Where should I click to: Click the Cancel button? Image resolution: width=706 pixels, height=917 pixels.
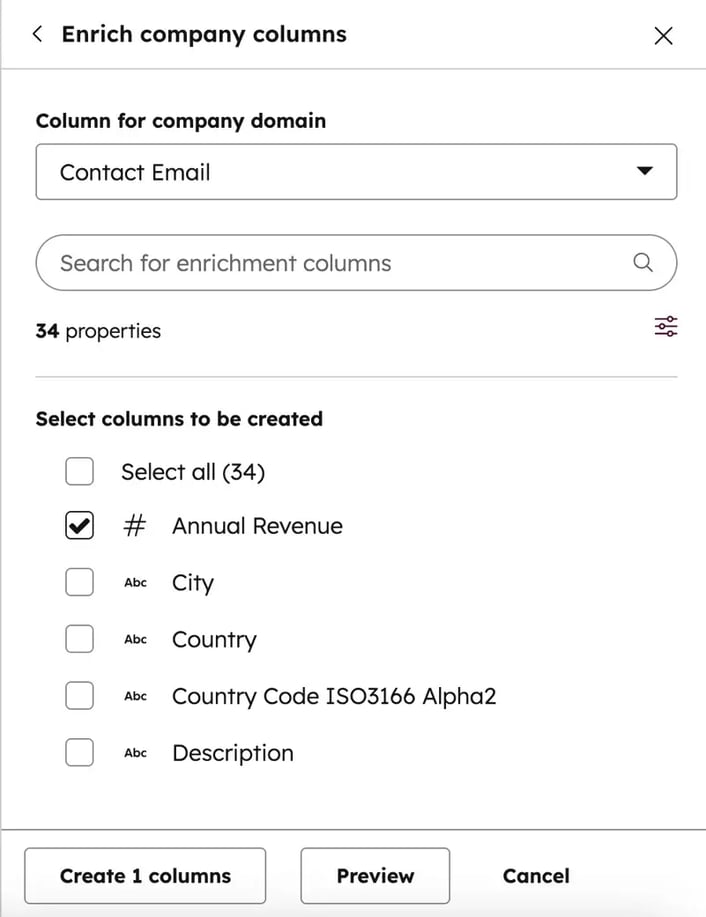click(x=536, y=876)
